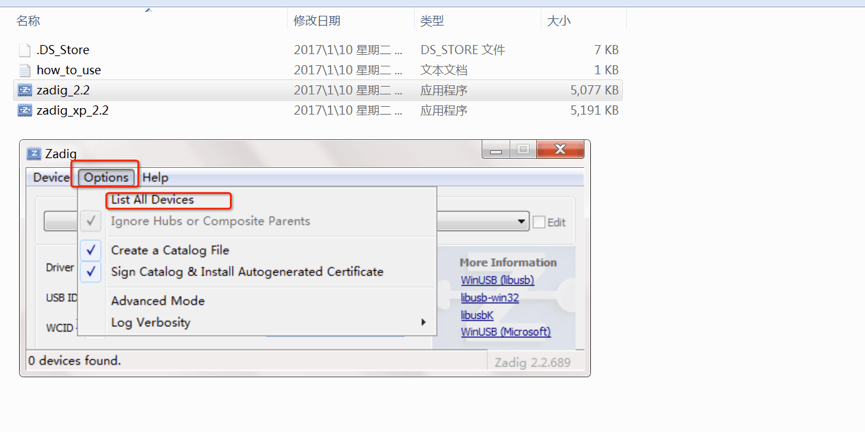Click the 0 devices found status text
This screenshot has width=865, height=432.
point(74,361)
